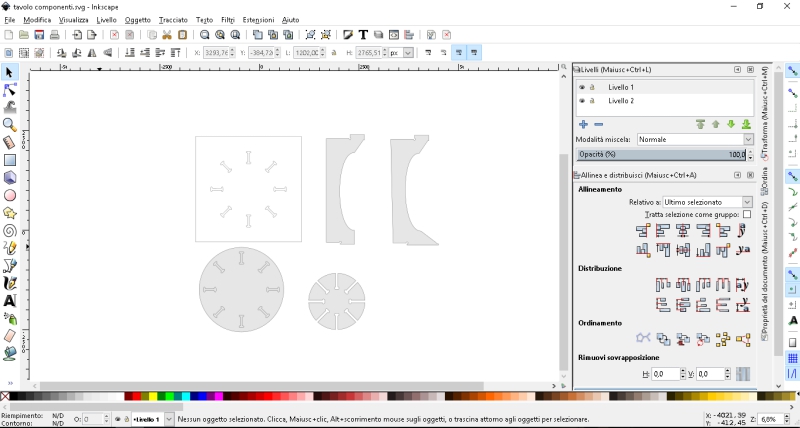Select the Paint bucket tool
Image resolution: width=800 pixels, height=428 pixels.
click(9, 354)
